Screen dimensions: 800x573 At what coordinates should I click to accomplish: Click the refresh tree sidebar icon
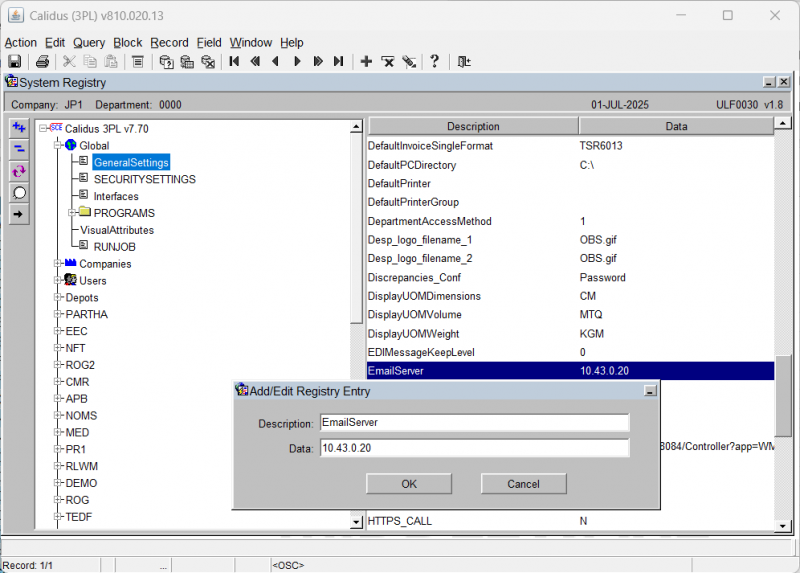pos(19,171)
